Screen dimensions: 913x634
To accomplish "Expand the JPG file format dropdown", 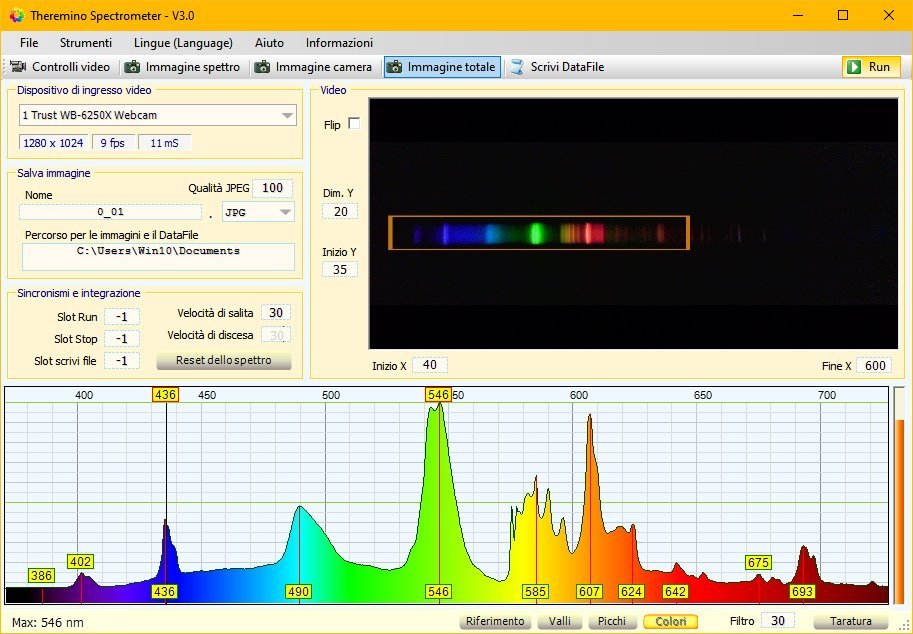I will pyautogui.click(x=285, y=212).
